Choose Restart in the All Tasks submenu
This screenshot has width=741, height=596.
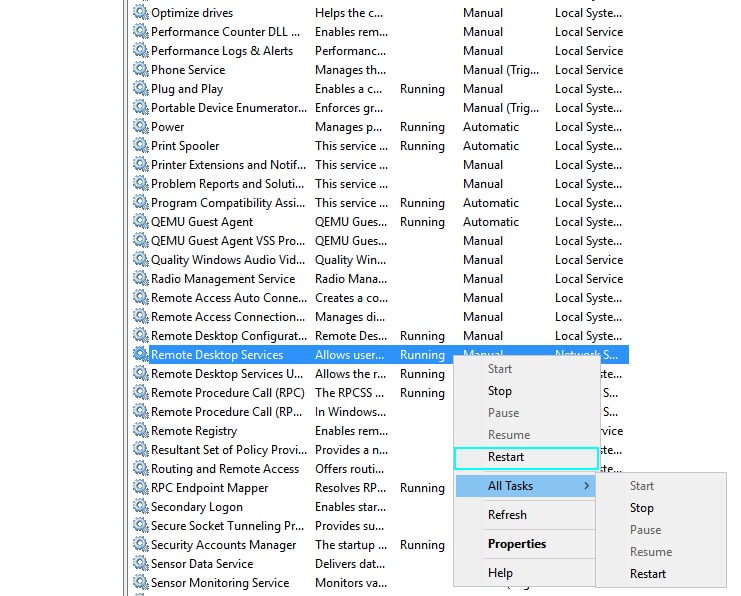click(648, 574)
